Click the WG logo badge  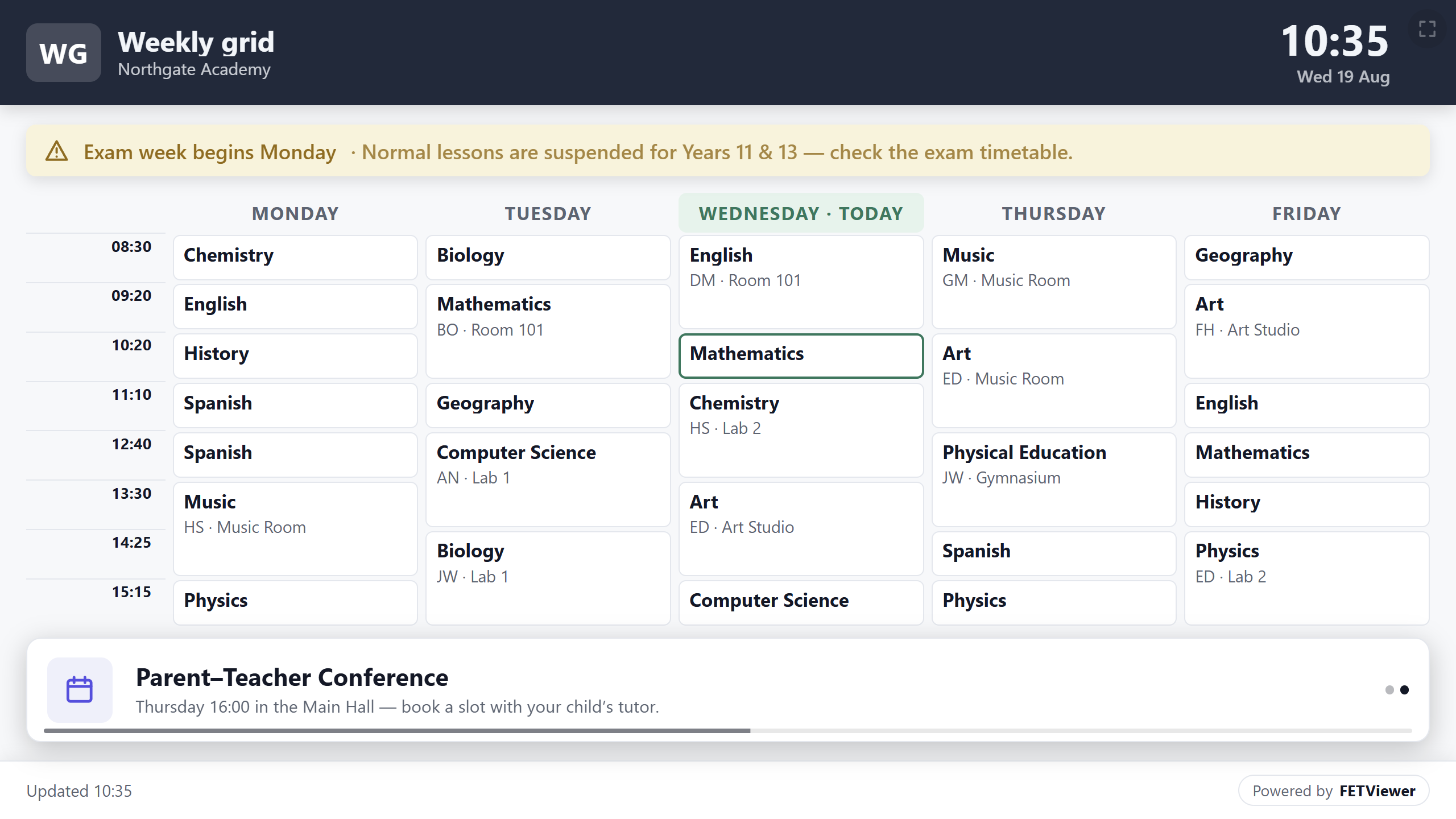click(64, 53)
